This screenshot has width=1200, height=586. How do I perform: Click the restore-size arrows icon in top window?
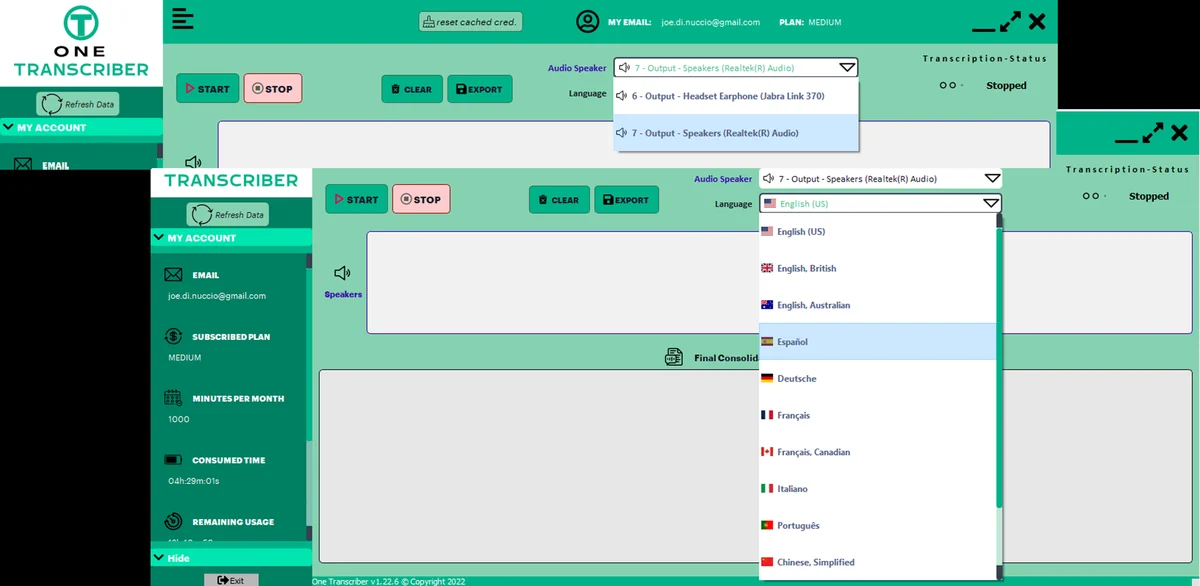click(x=1010, y=21)
